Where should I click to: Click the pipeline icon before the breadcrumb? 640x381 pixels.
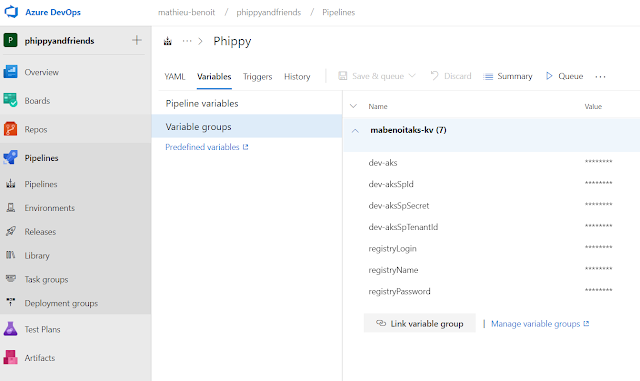coord(168,41)
